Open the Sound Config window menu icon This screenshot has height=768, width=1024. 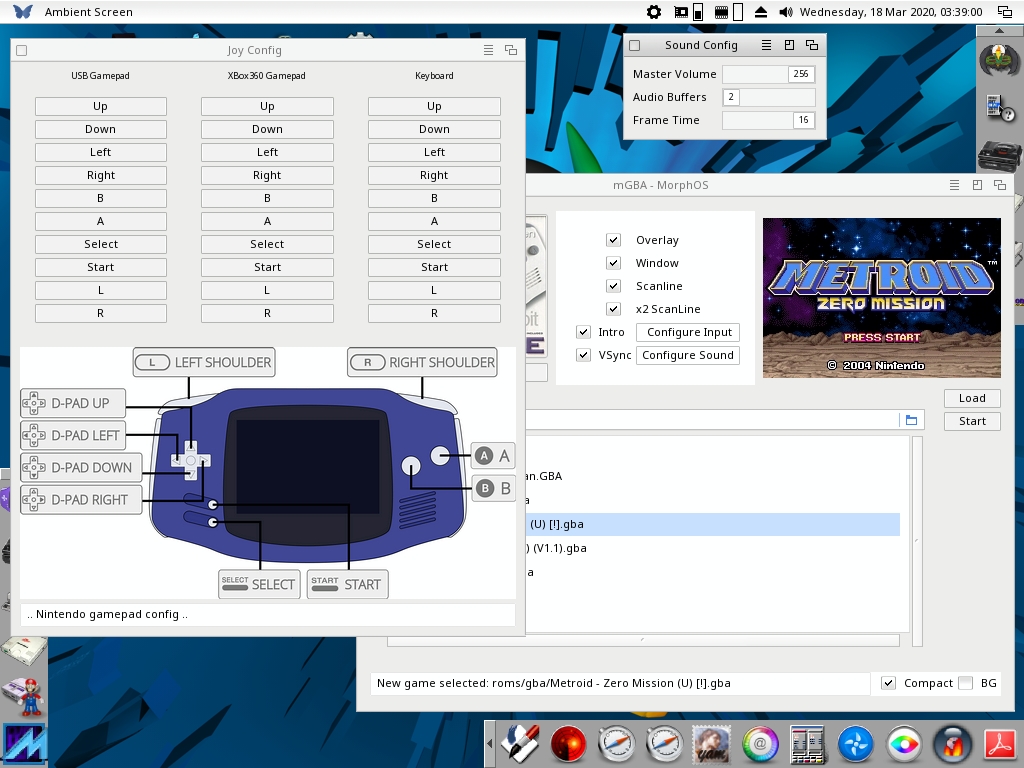(x=766, y=45)
